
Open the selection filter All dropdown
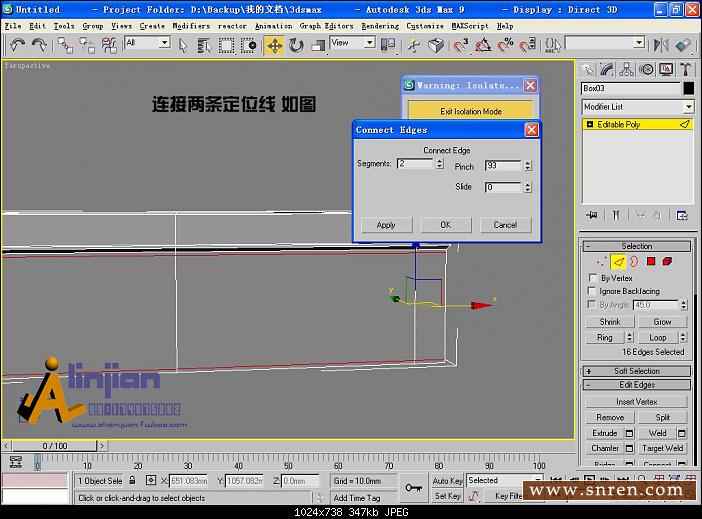165,43
